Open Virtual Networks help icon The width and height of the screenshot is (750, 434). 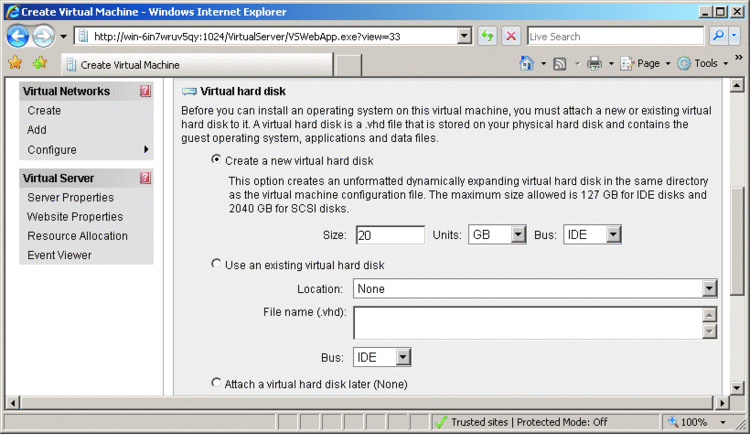[145, 91]
